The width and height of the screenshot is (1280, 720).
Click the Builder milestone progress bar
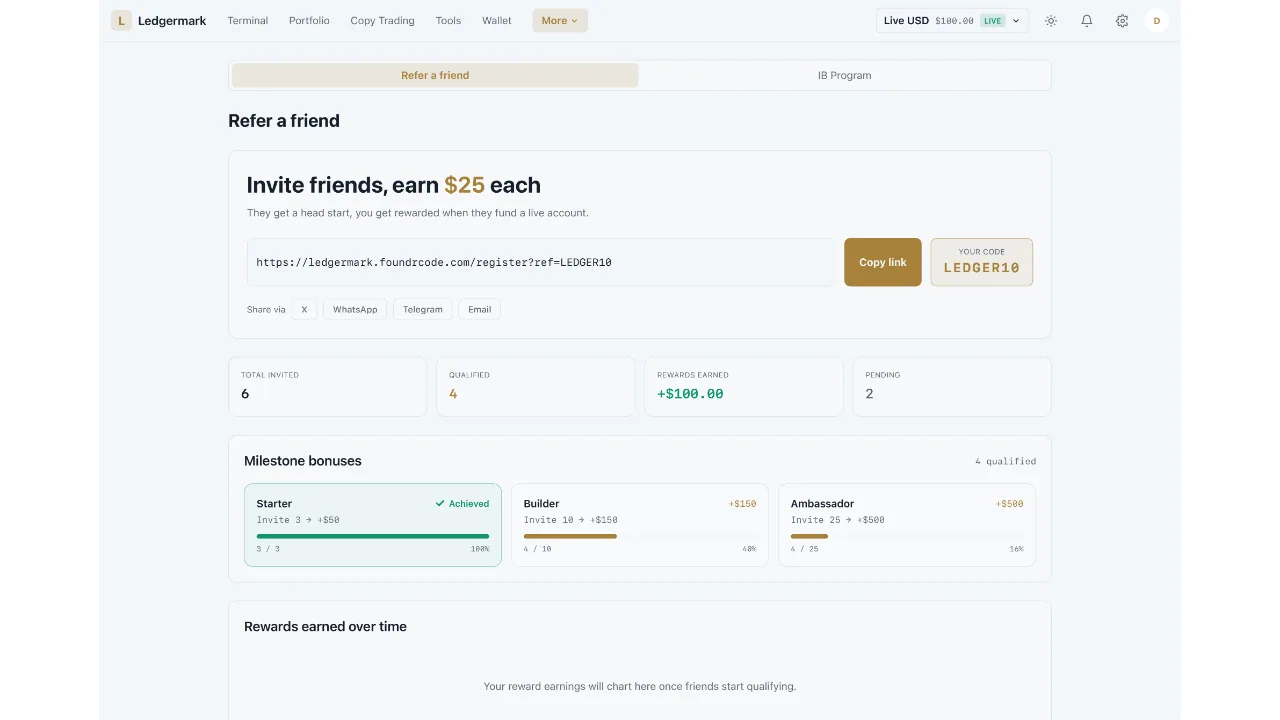click(640, 536)
